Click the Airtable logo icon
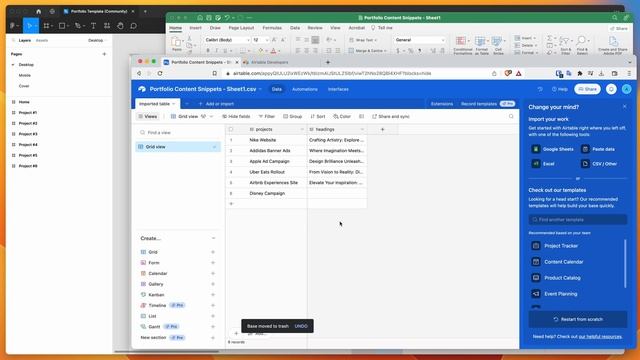Screen dimensions: 640x360 click(142, 89)
